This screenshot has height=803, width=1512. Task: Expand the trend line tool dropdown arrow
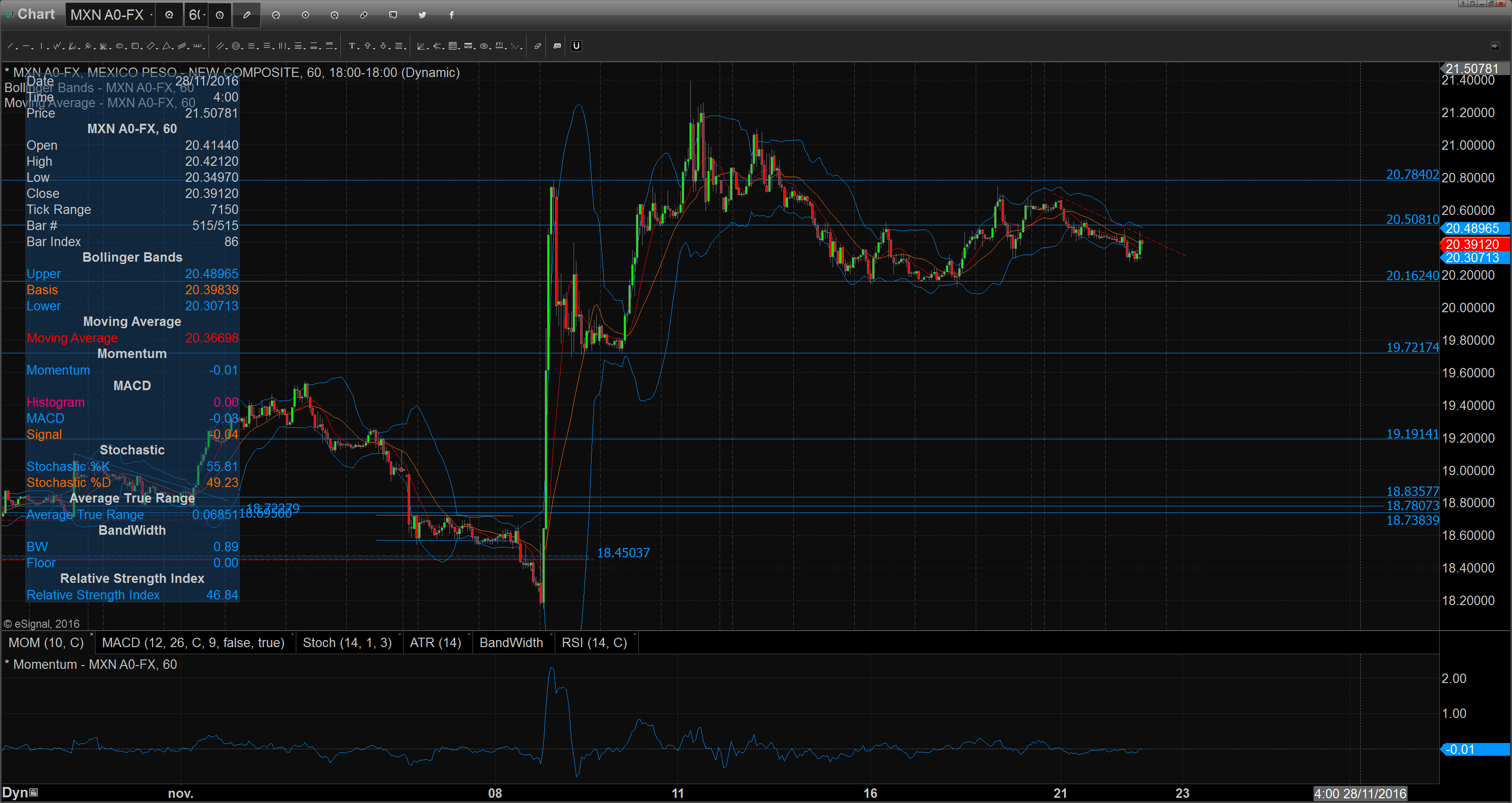[x=17, y=48]
